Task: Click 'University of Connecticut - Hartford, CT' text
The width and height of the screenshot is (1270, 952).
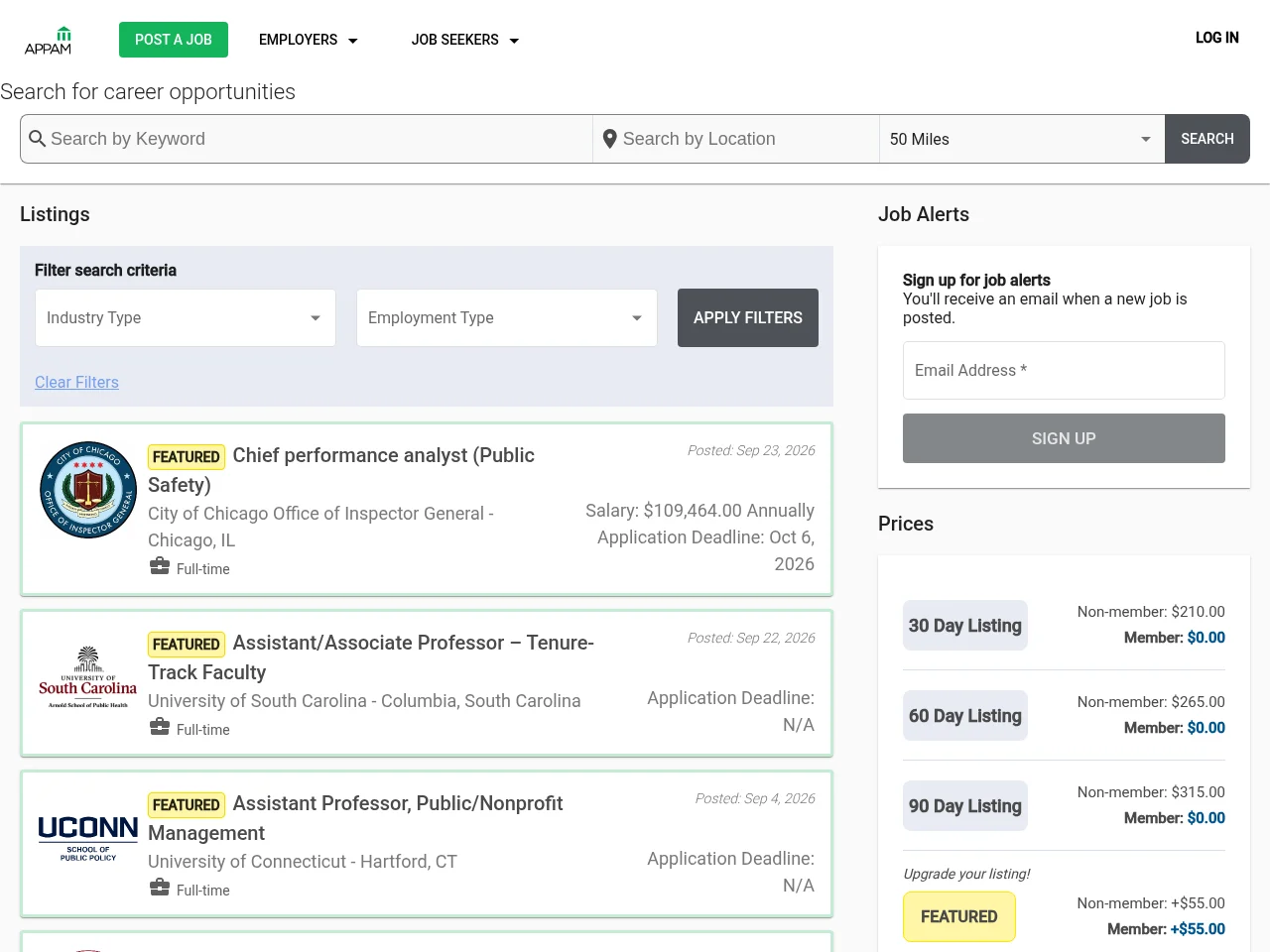Action: [303, 862]
